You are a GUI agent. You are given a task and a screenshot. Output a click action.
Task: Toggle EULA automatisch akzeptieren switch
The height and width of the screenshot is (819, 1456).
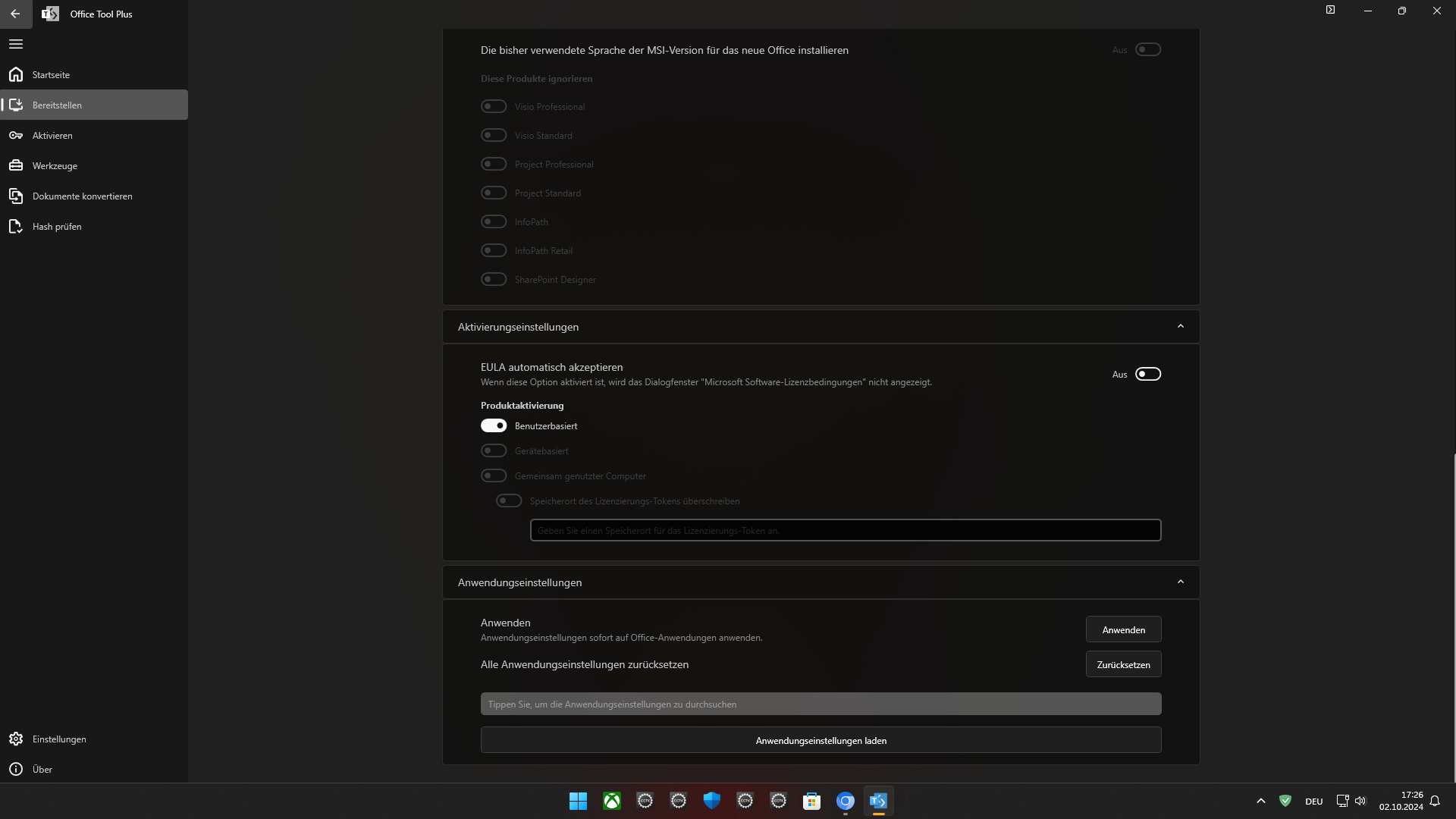[1147, 374]
